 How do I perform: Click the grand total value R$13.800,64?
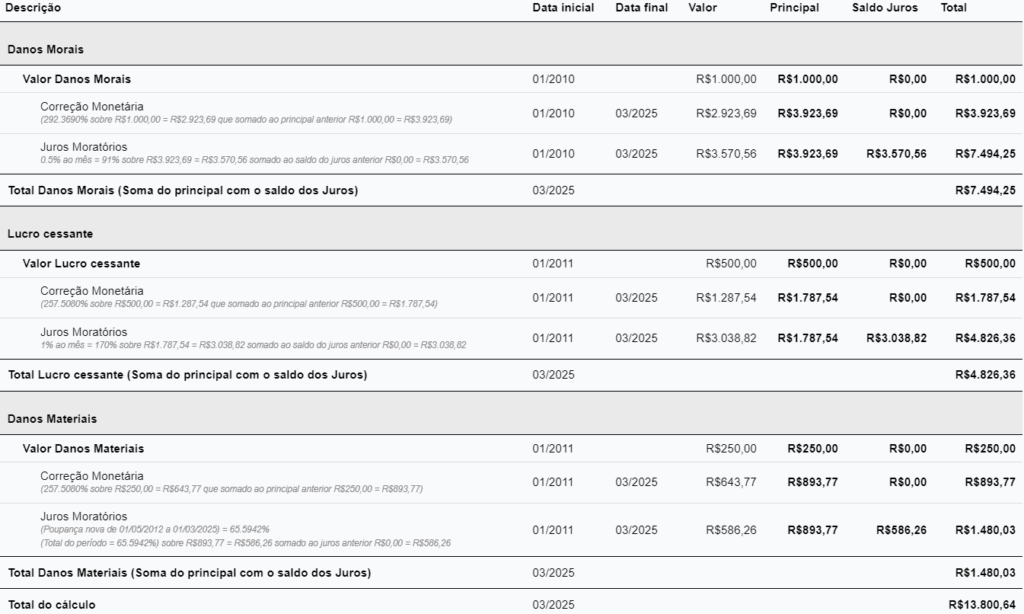tap(981, 605)
